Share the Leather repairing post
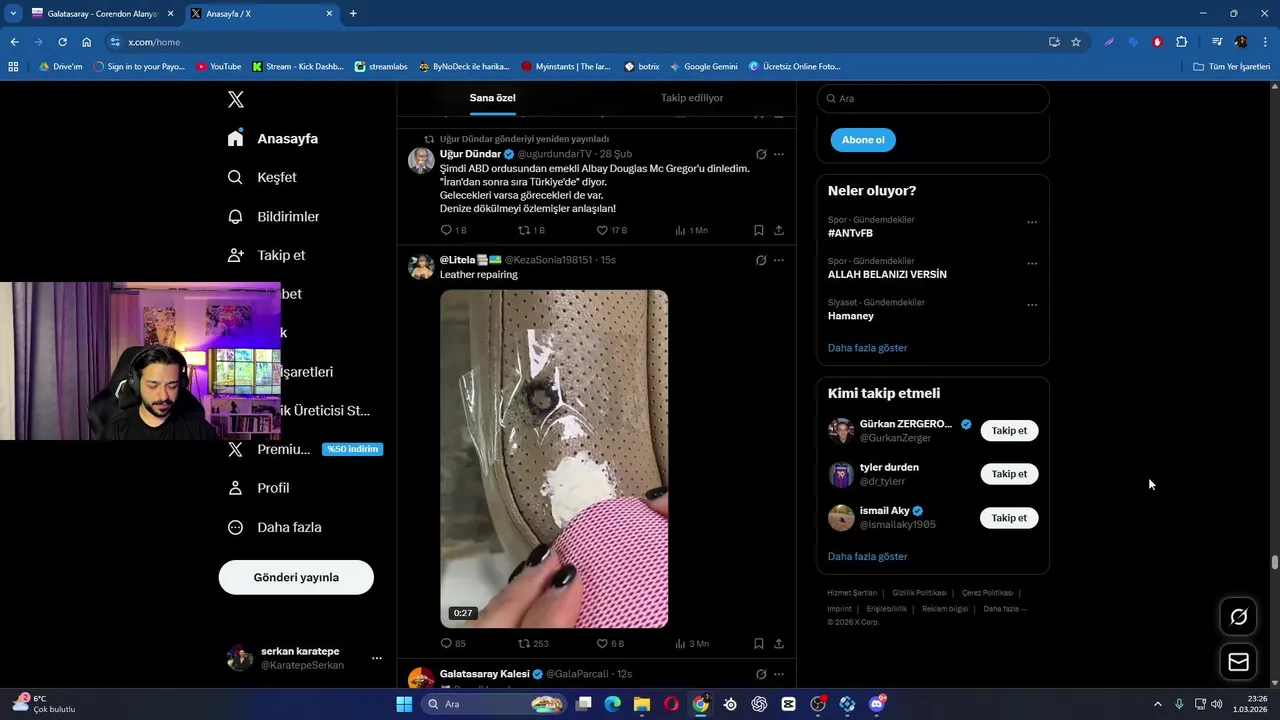Screen dimensions: 1280x720 (x=779, y=644)
